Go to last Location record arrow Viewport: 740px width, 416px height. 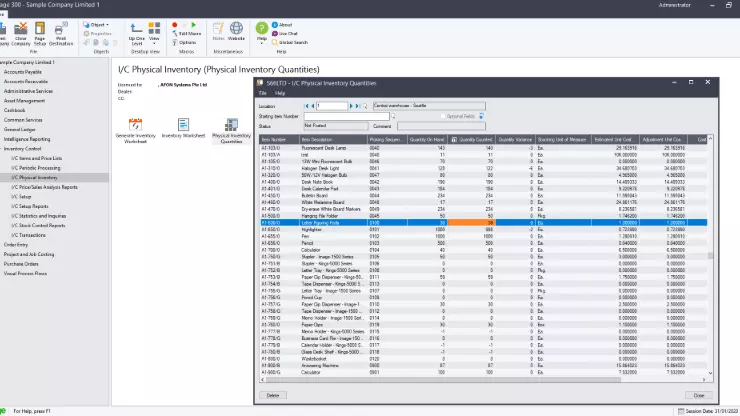(x=357, y=106)
